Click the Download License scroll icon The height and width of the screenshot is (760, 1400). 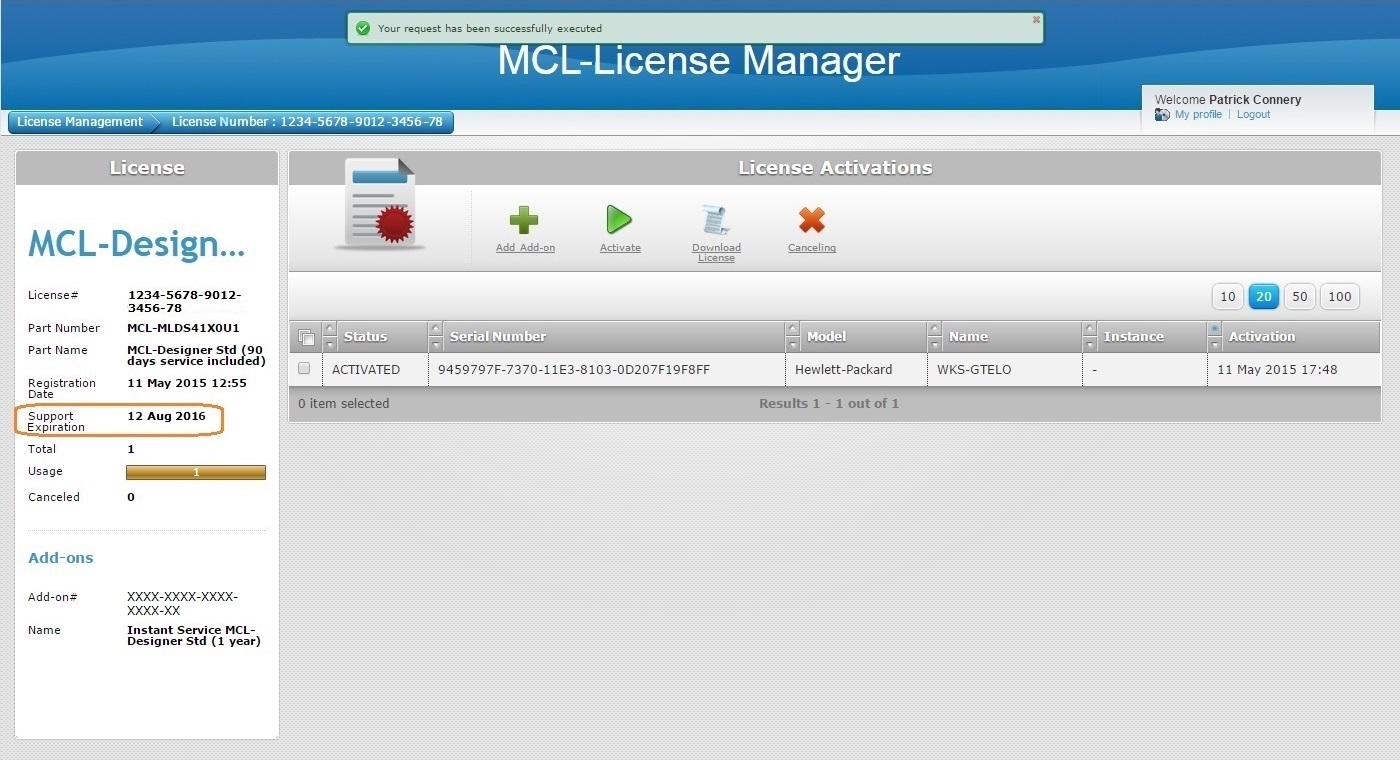(716, 220)
